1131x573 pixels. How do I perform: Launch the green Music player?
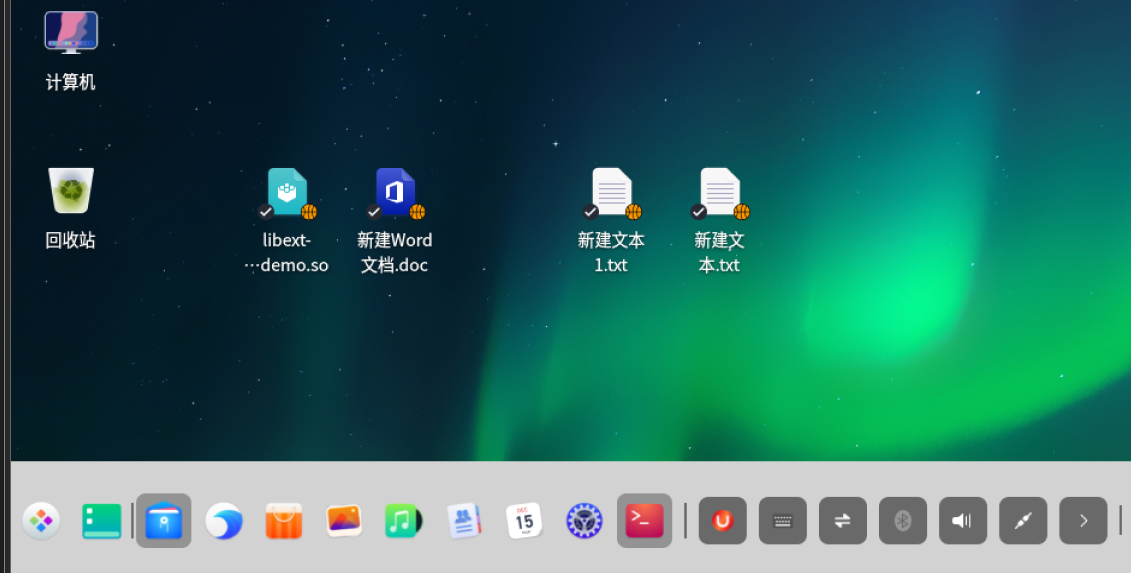point(404,521)
